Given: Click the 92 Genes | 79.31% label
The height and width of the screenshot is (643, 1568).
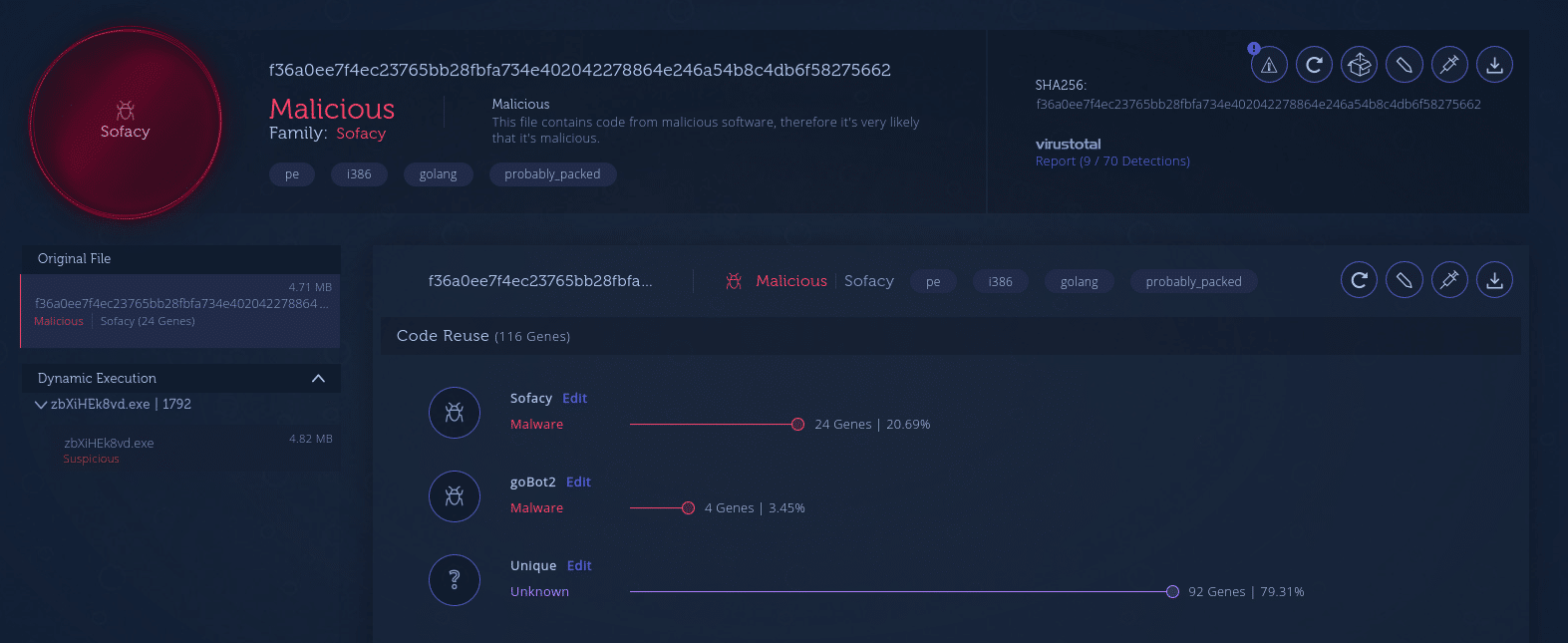Looking at the screenshot, I should pyautogui.click(x=1246, y=592).
